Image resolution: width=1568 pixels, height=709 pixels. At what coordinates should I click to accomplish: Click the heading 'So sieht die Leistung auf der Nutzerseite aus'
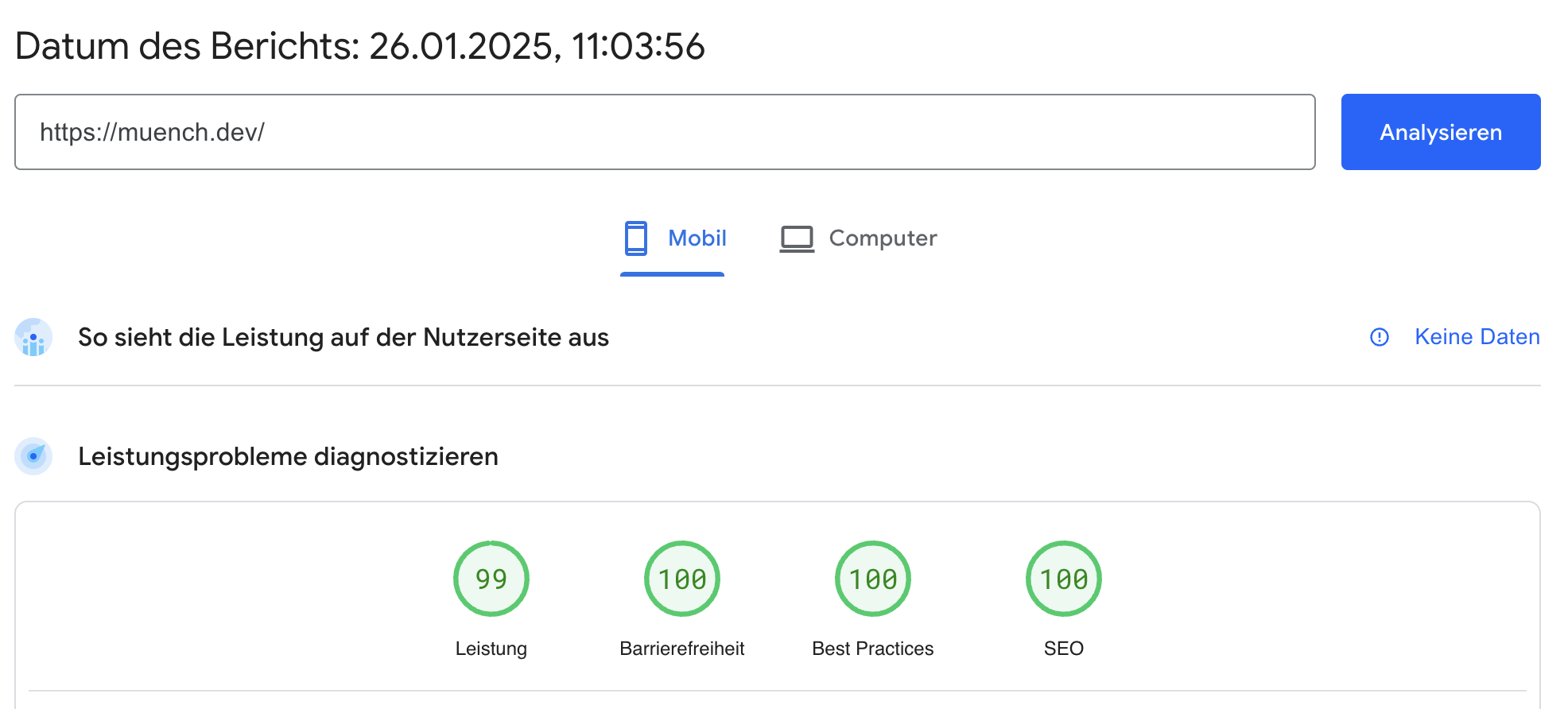pos(343,337)
